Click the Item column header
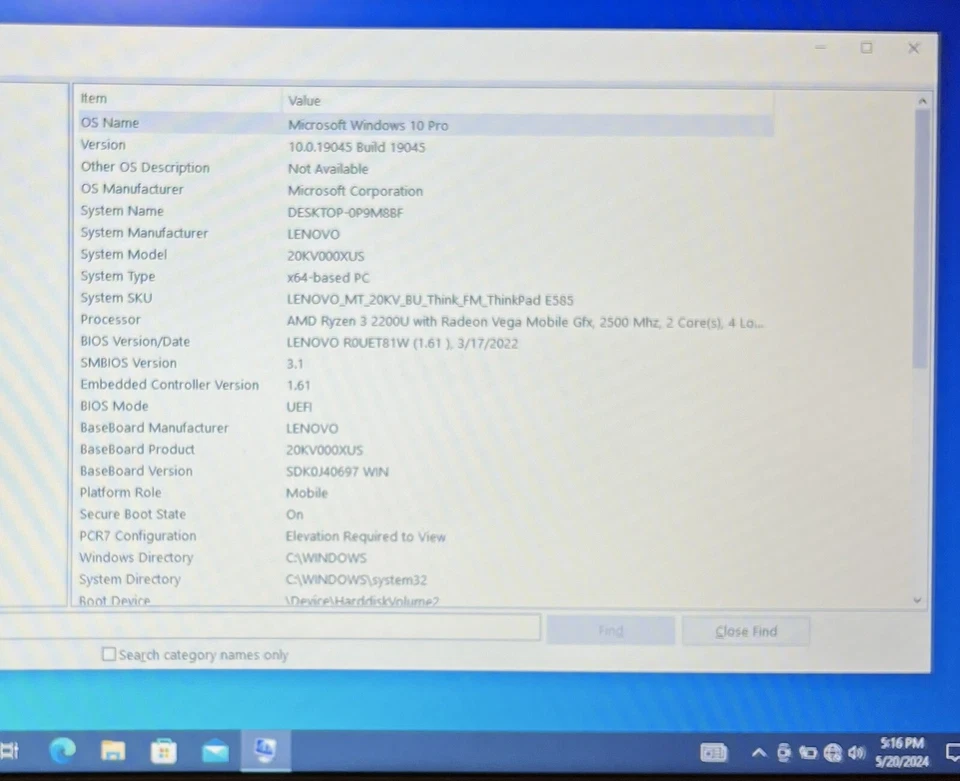The height and width of the screenshot is (781, 960). pos(178,99)
